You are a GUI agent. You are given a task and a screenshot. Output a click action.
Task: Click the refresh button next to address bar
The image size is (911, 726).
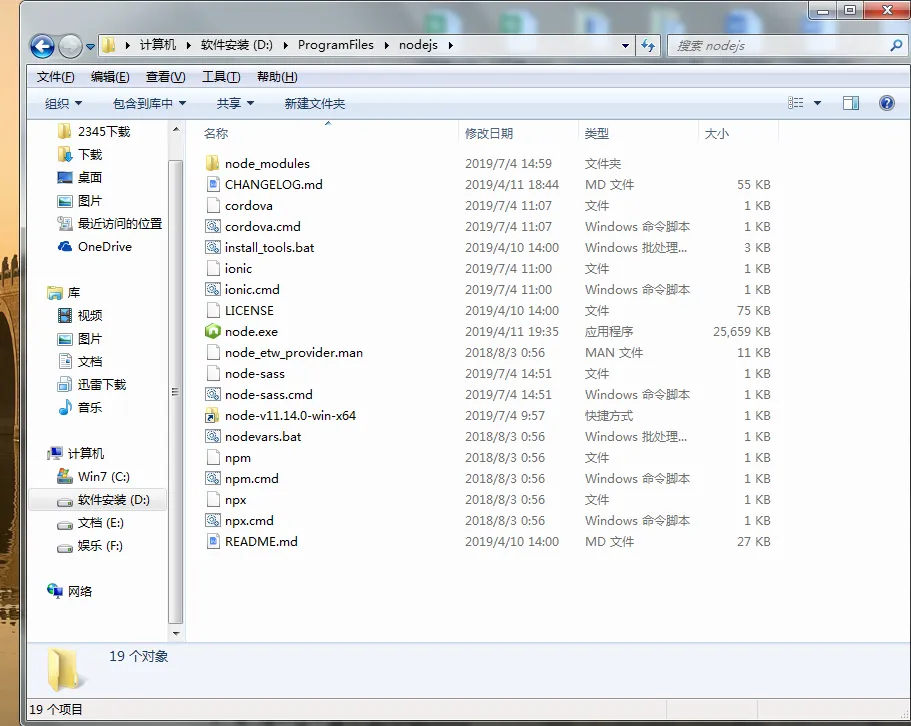pos(648,45)
